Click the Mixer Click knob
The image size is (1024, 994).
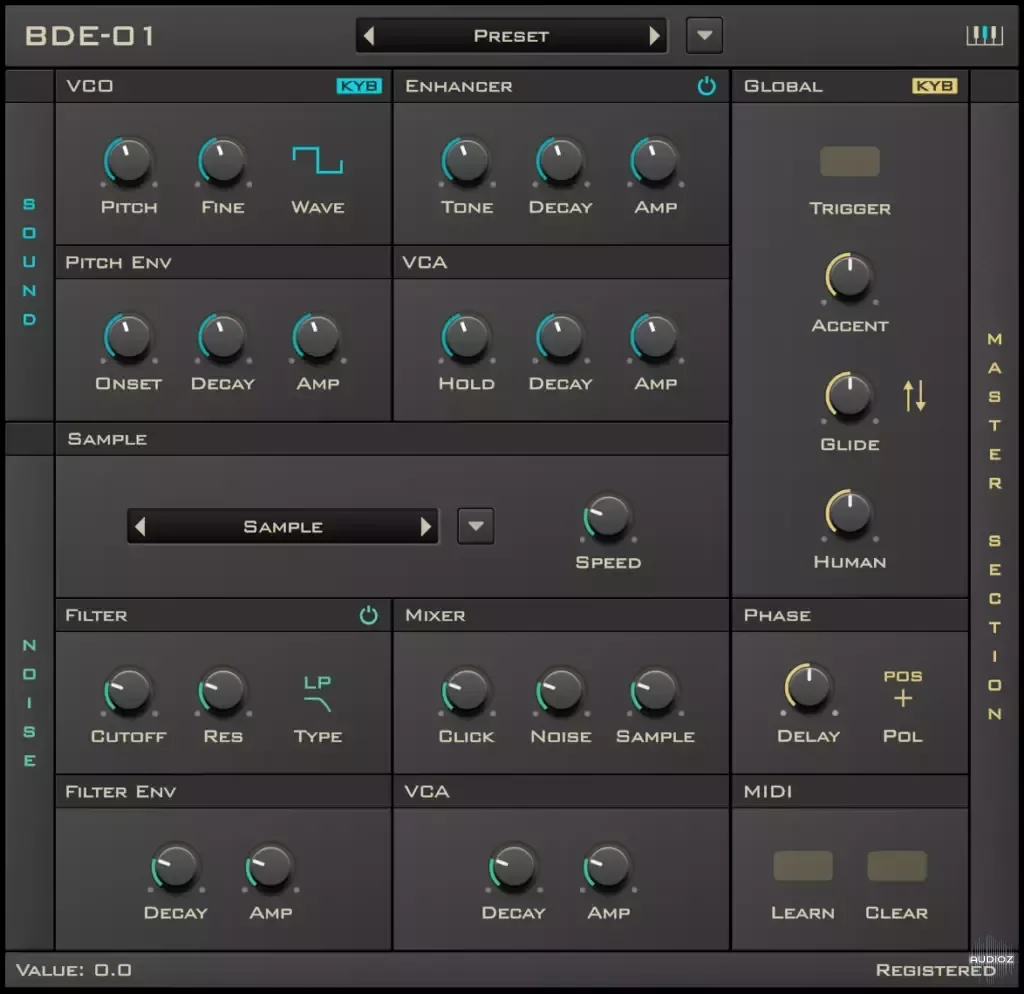[x=466, y=690]
